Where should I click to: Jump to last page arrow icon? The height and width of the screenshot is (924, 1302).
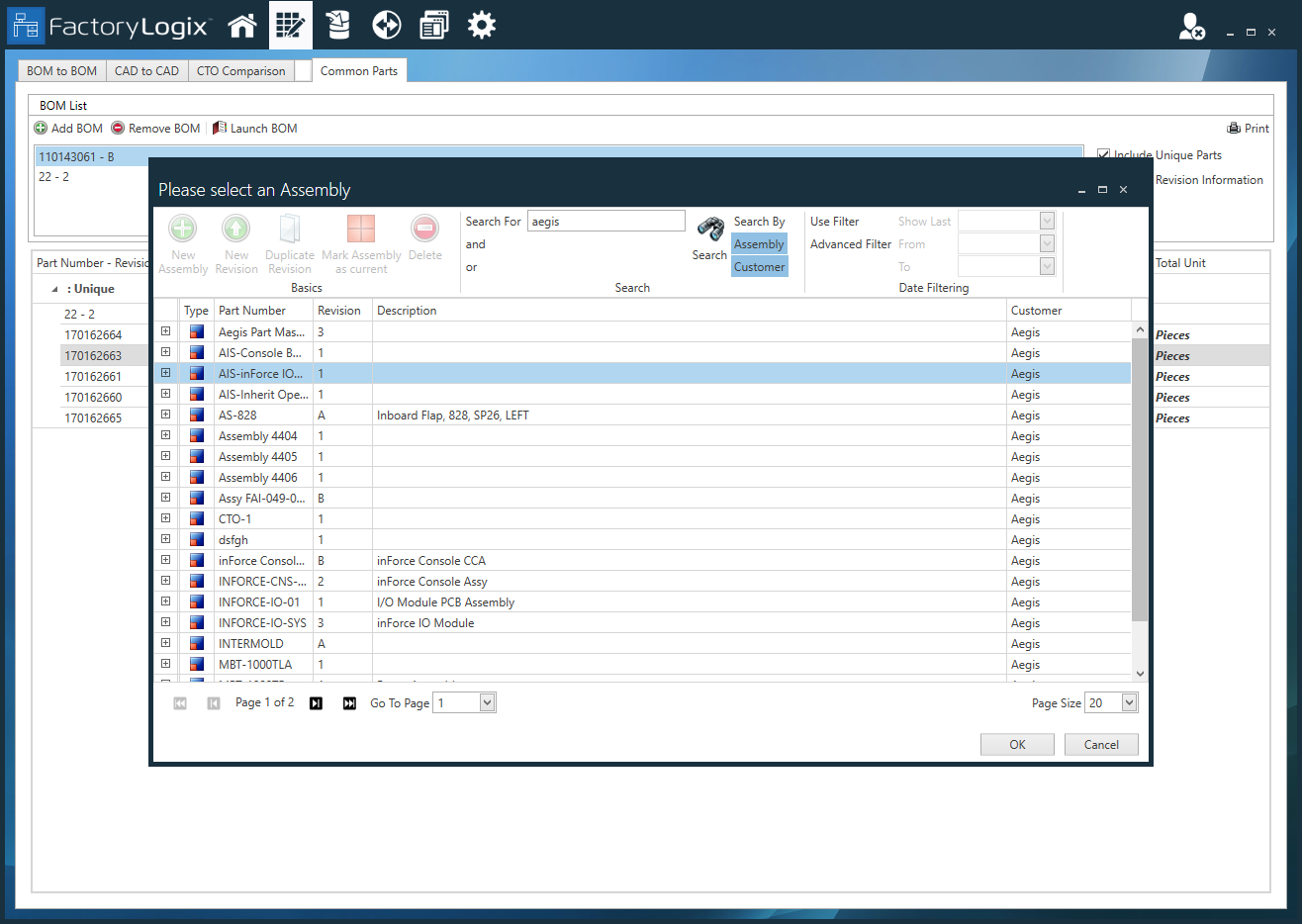pos(349,703)
